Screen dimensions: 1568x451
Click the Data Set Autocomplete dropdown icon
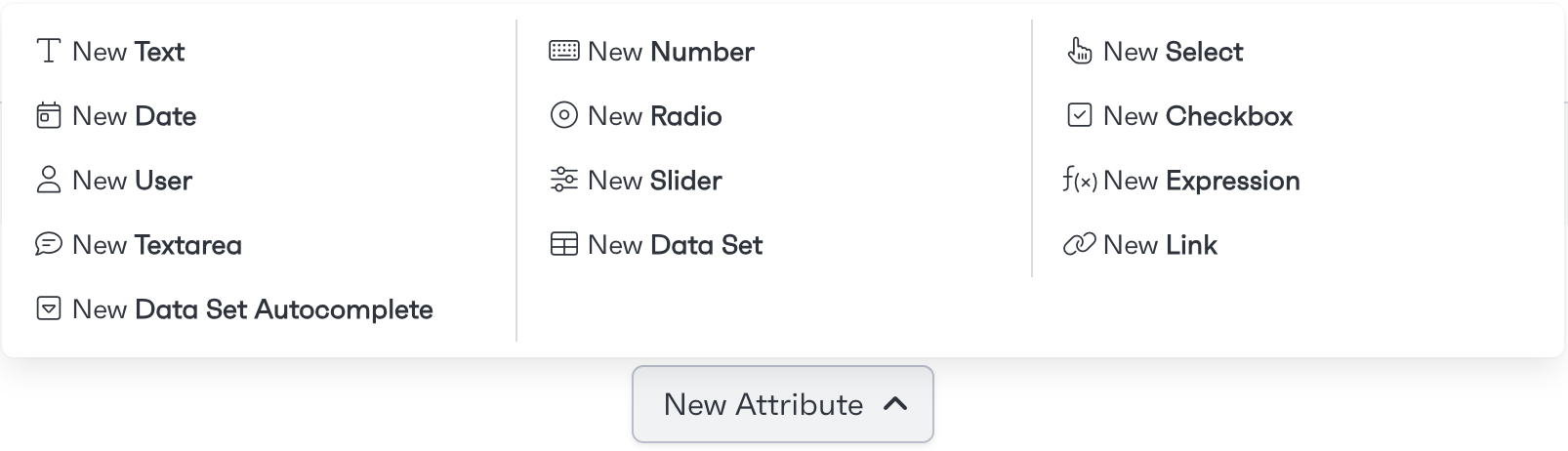(49, 308)
